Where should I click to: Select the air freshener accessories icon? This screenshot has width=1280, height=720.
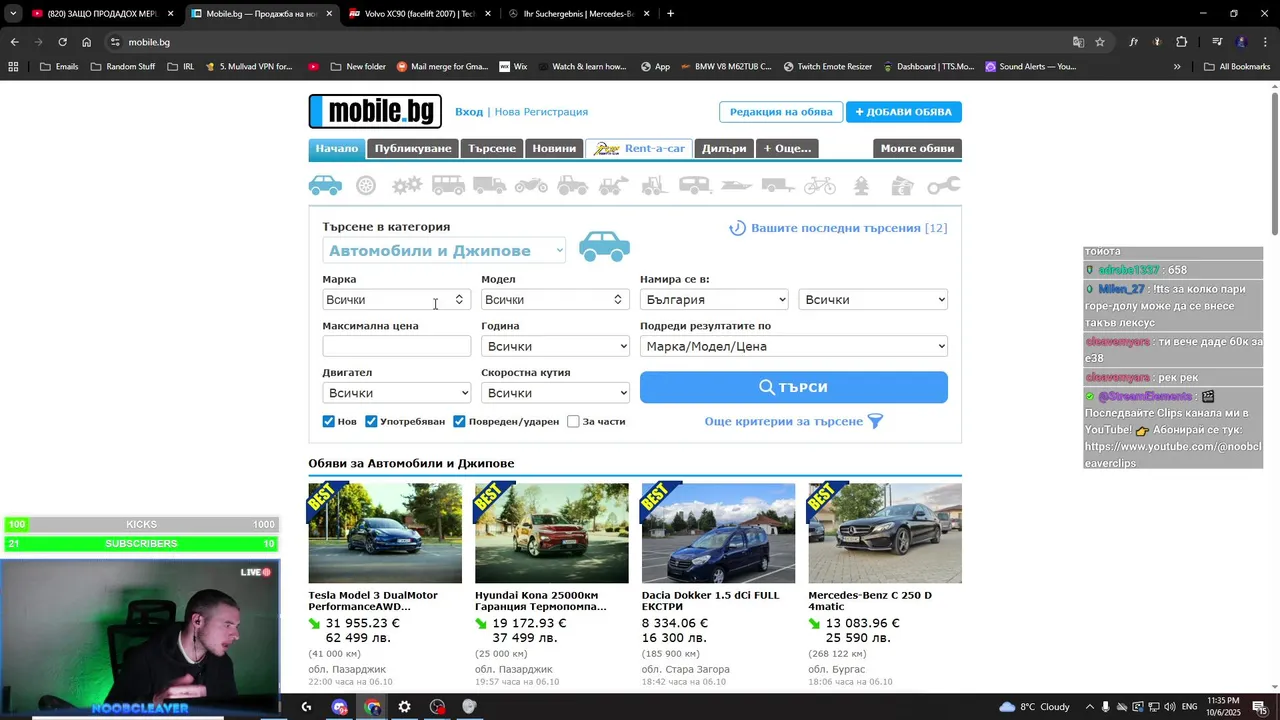(x=861, y=185)
